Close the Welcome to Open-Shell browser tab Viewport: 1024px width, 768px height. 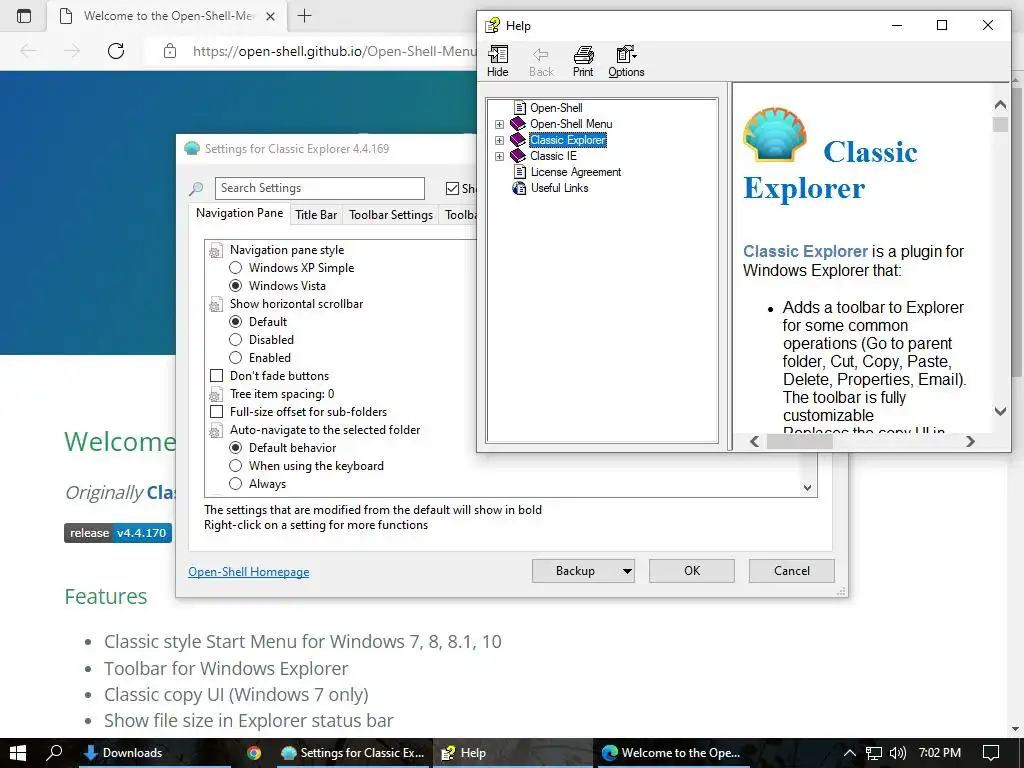270,16
